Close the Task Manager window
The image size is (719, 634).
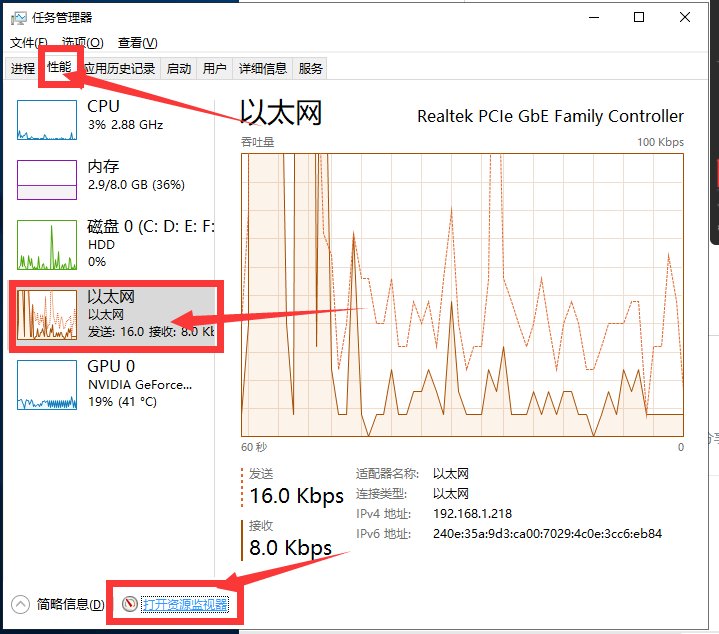pyautogui.click(x=685, y=17)
